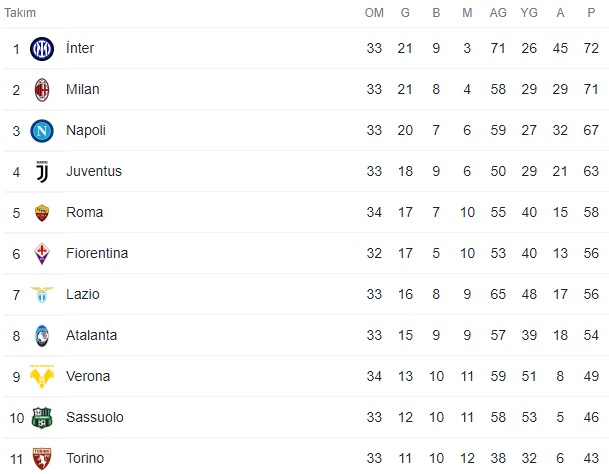Screen dimensions: 609x474
Task: Click the Napoli club logo
Action: [42, 130]
